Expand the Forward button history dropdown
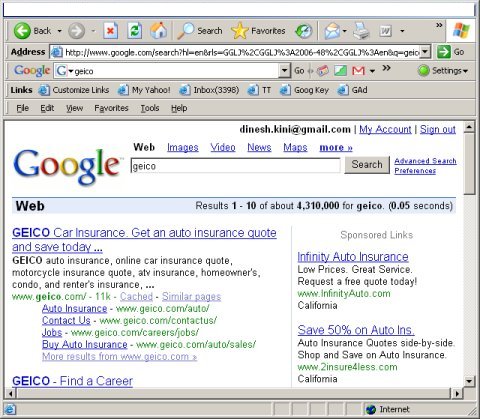 [93, 31]
